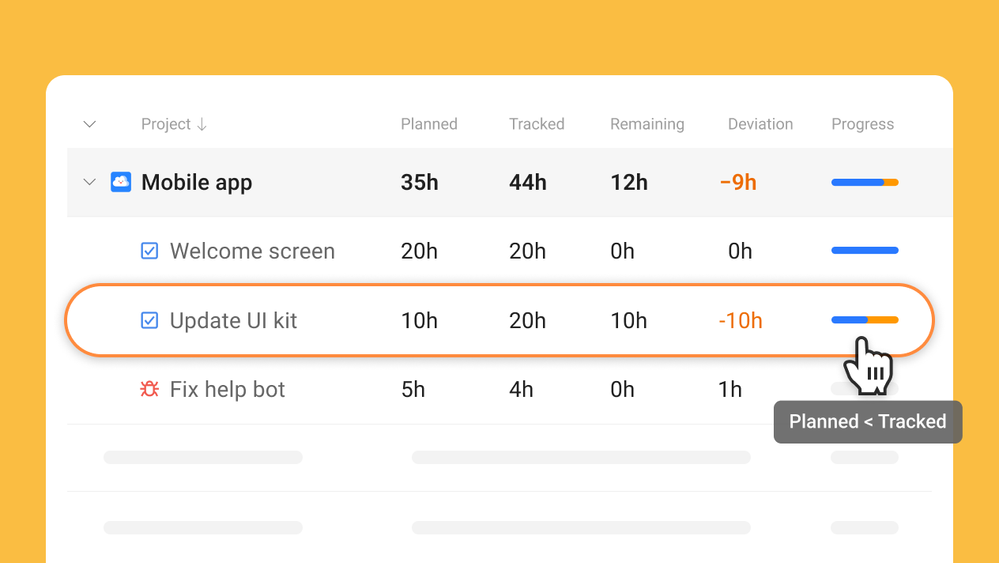Toggle the Welcome screen task checkbox
This screenshot has height=563, width=999.
click(x=149, y=251)
